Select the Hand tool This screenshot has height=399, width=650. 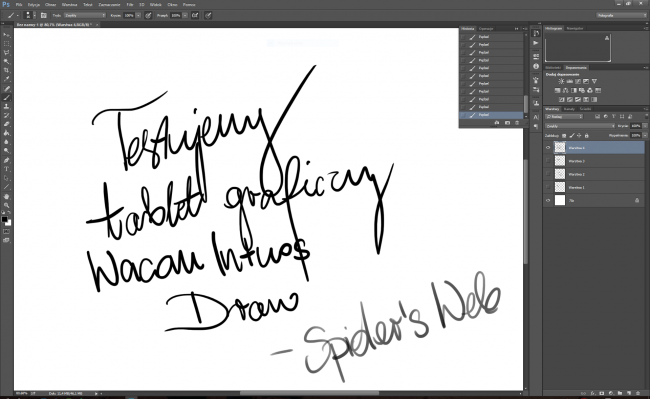(x=6, y=196)
